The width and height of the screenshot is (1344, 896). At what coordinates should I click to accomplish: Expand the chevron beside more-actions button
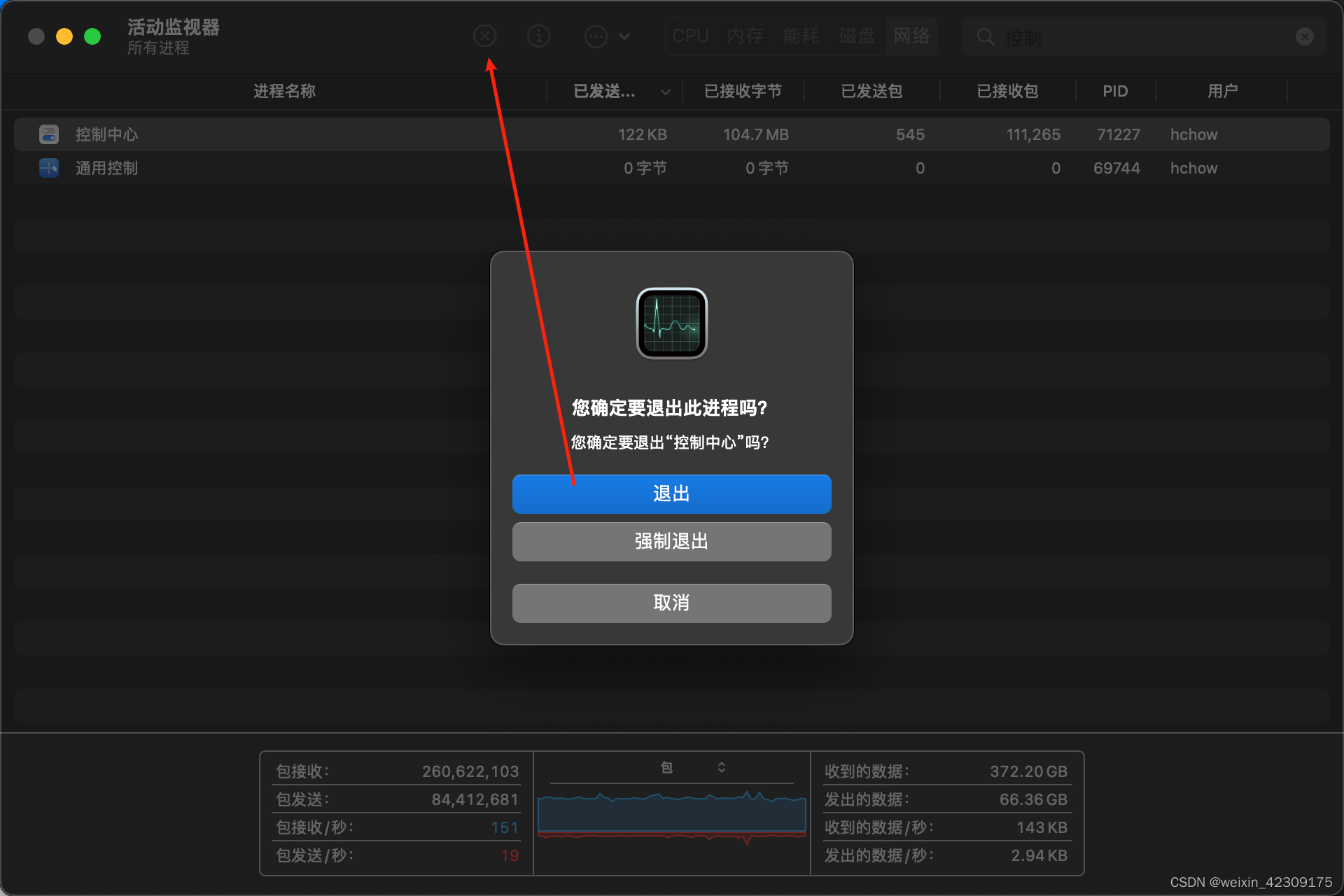624,36
